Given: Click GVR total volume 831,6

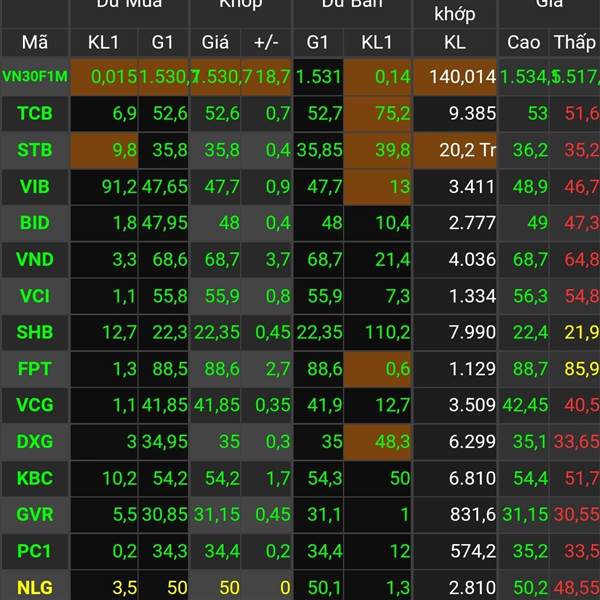Looking at the screenshot, I should (473, 514).
